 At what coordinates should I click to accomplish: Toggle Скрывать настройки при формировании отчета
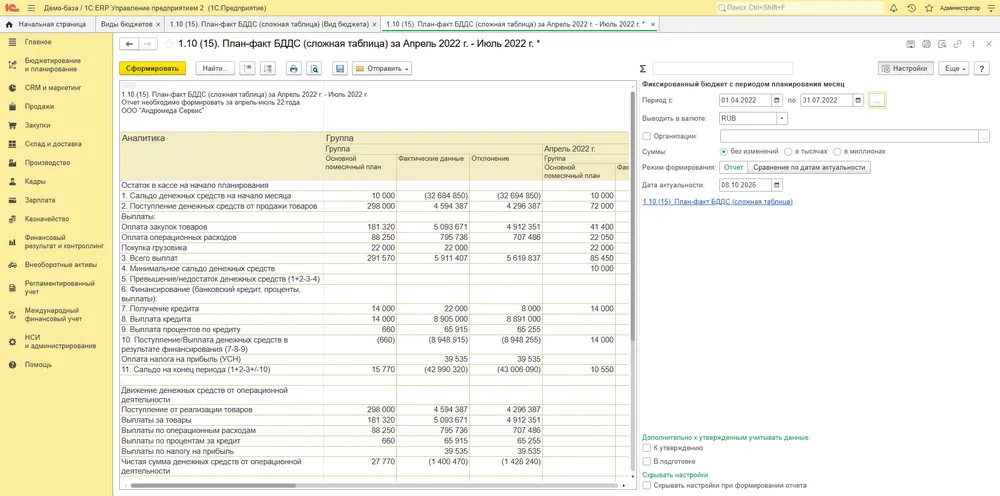[647, 486]
